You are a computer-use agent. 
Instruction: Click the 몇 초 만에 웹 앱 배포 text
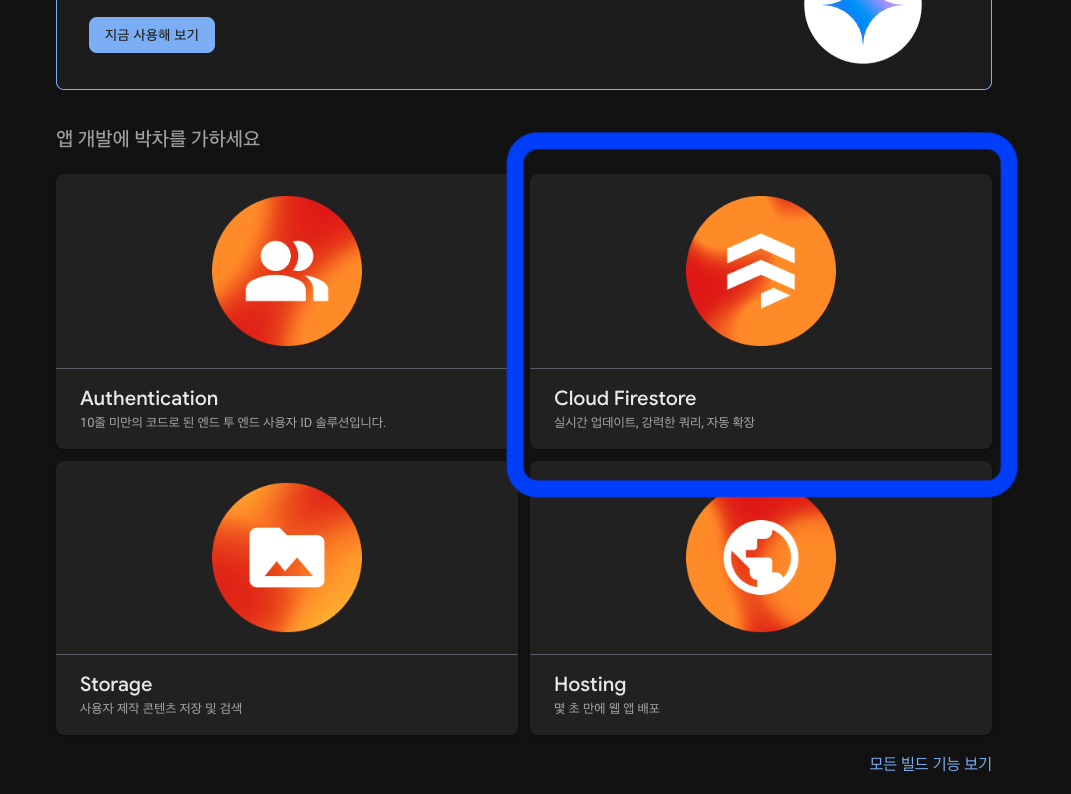[607, 708]
